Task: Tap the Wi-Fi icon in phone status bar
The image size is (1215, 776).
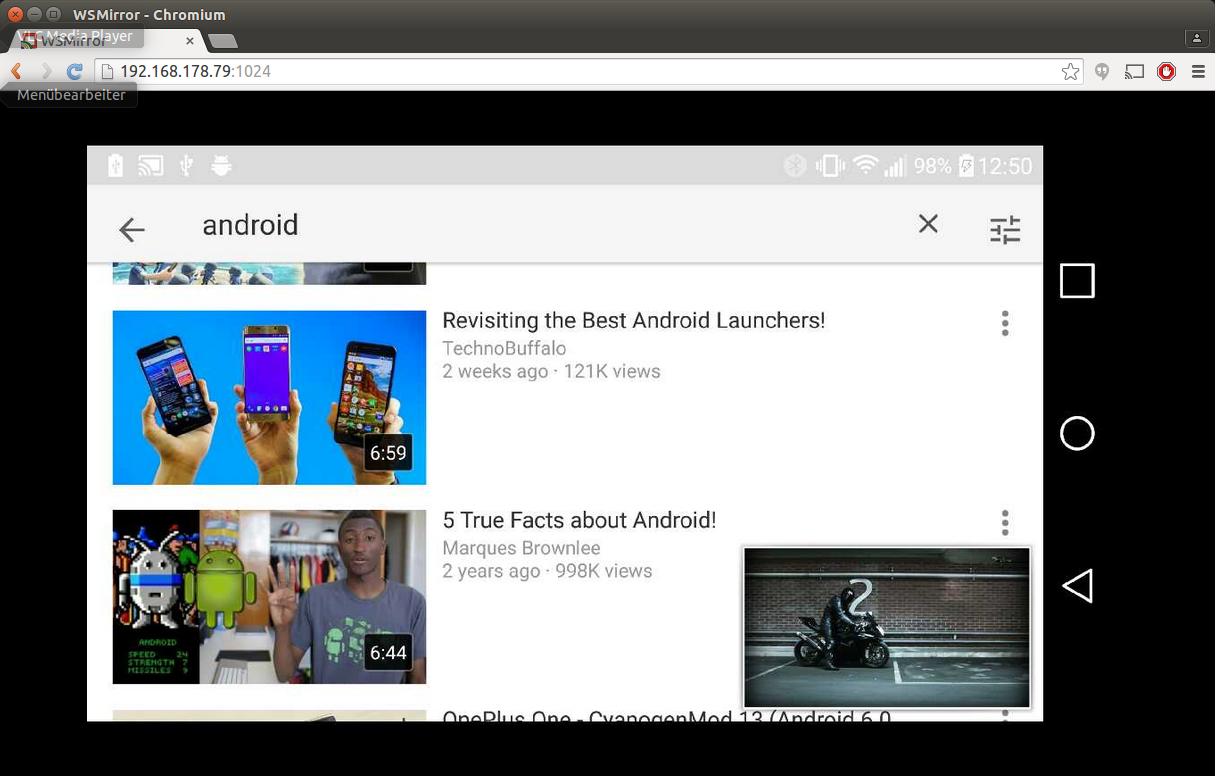Action: (x=865, y=166)
